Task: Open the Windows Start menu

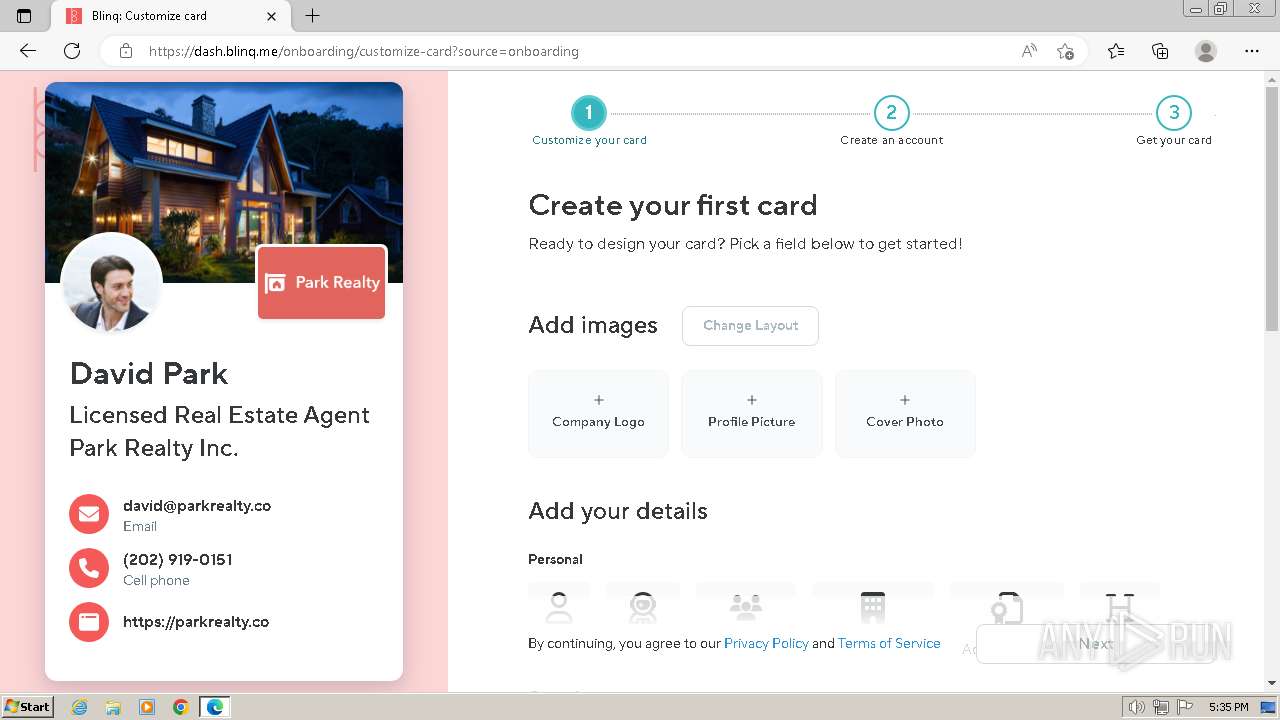Action: pyautogui.click(x=28, y=707)
